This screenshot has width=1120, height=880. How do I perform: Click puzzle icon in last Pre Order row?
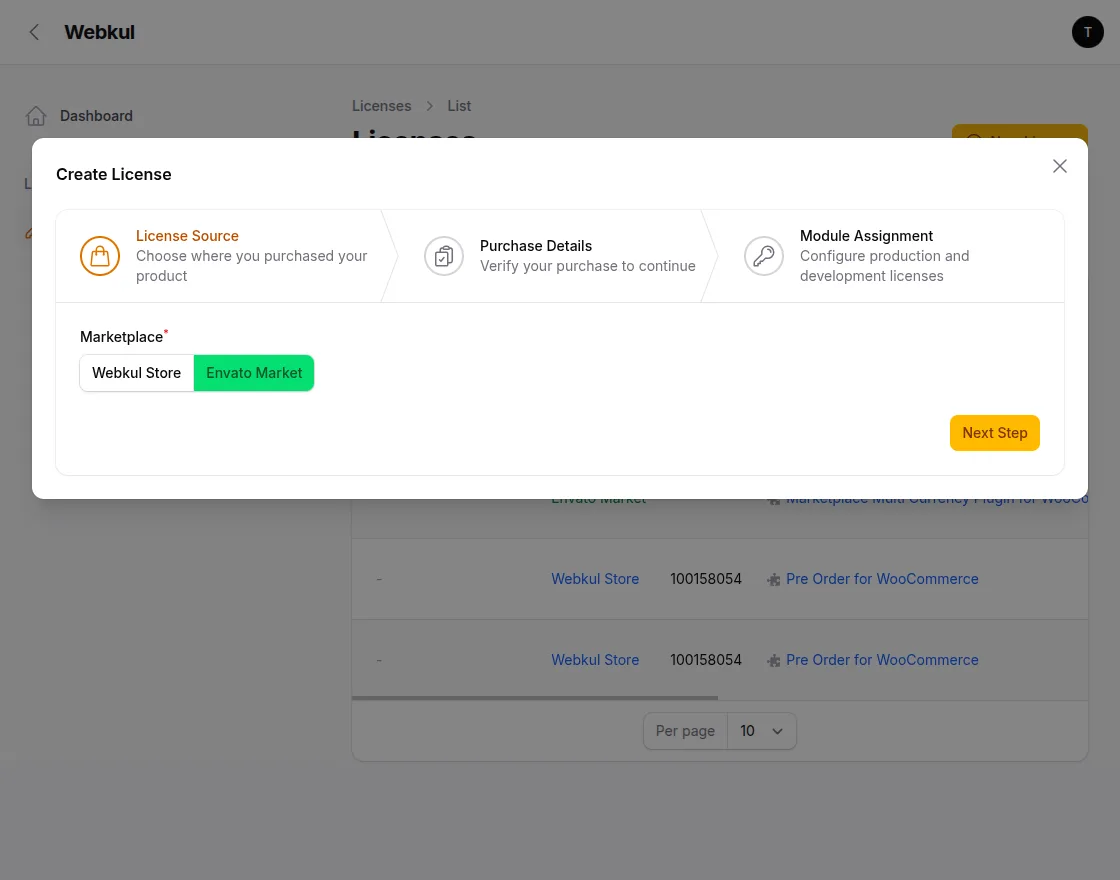pos(773,661)
